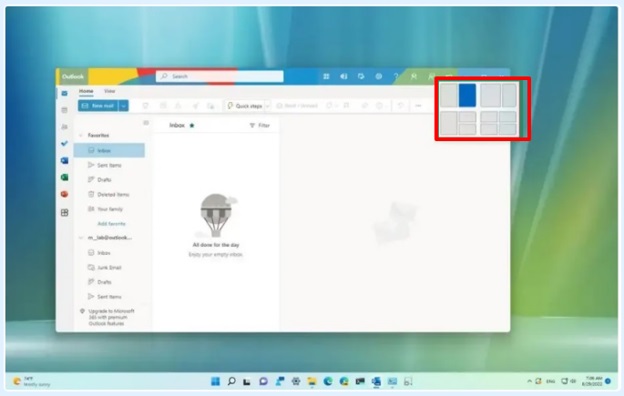Screen dimensions: 624x396
Task: Click the chat feedback icon in the header
Action: (x=361, y=76)
